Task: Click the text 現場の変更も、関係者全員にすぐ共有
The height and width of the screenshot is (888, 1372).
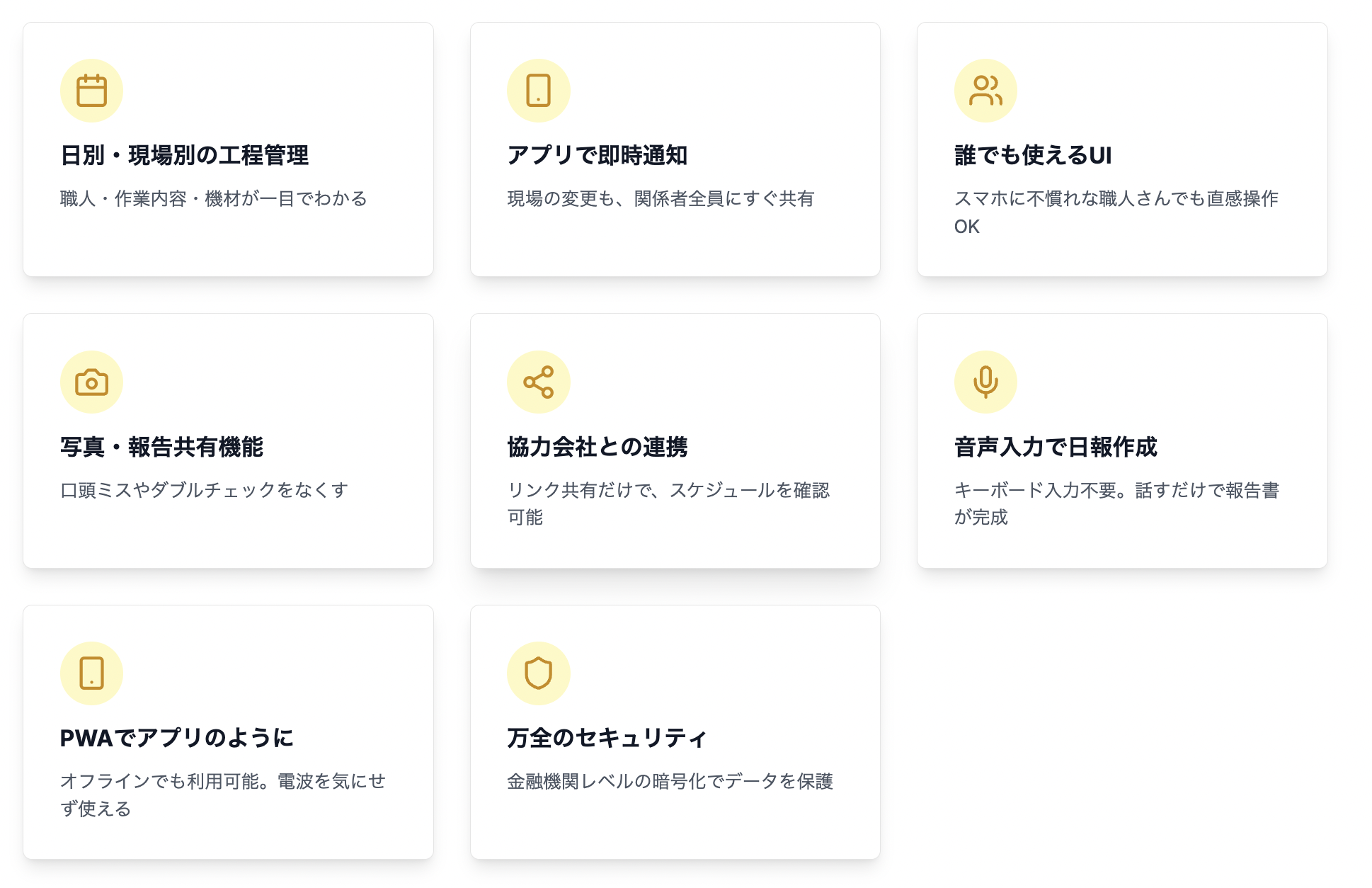Action: [x=661, y=198]
